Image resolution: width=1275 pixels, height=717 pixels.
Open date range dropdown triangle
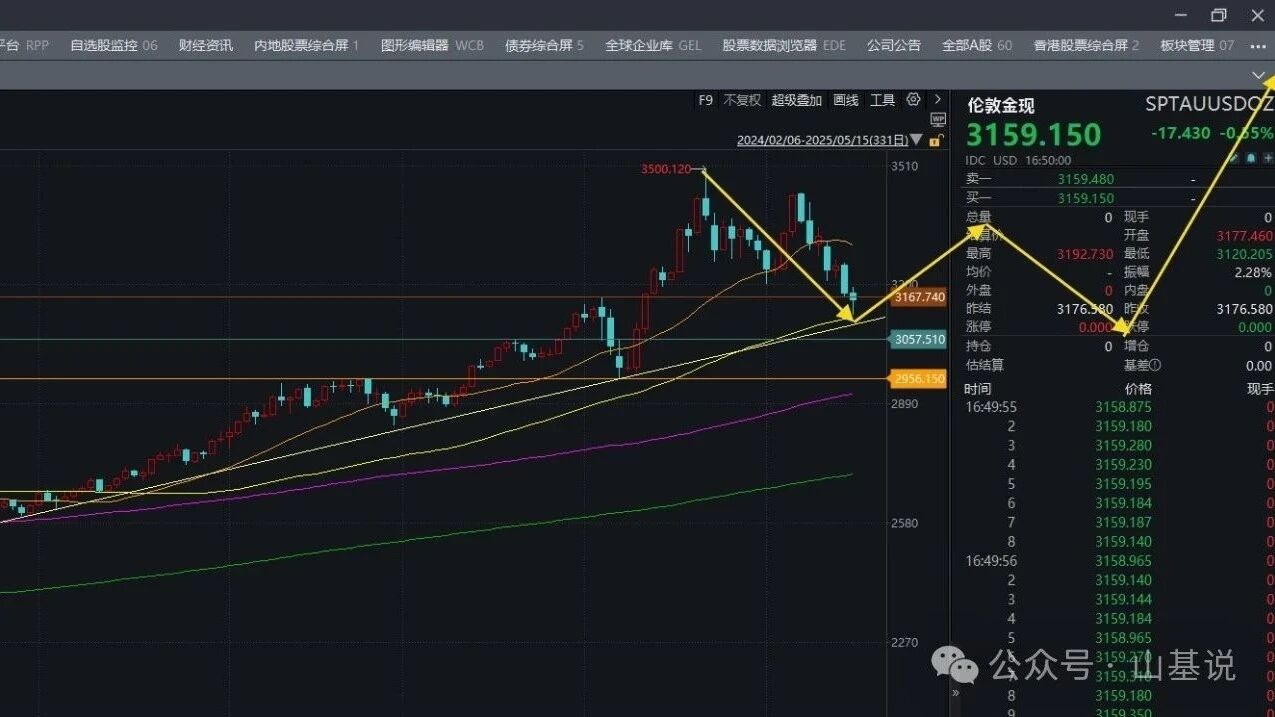point(917,140)
